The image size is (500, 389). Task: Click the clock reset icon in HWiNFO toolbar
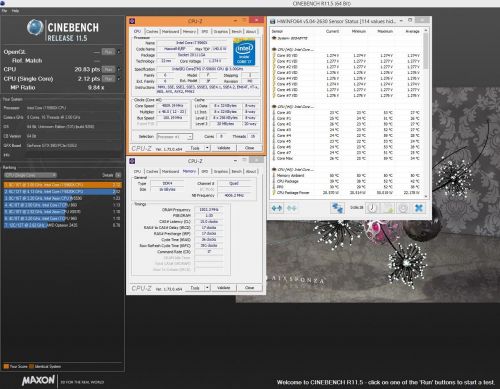click(372, 208)
